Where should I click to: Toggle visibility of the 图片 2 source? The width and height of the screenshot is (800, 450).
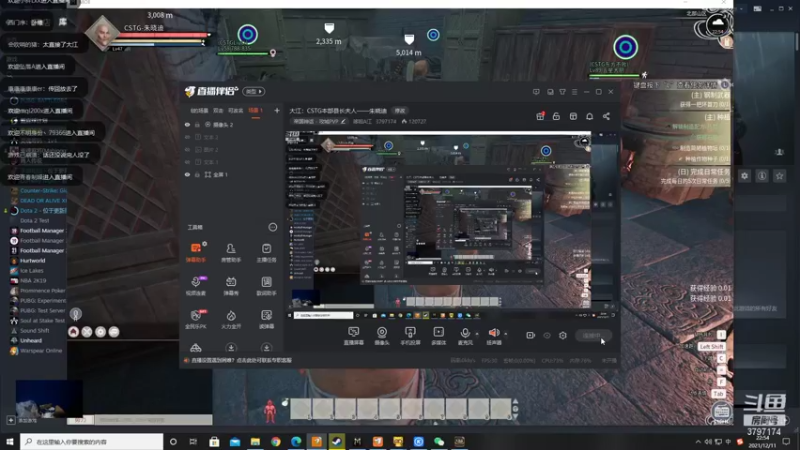[187, 149]
